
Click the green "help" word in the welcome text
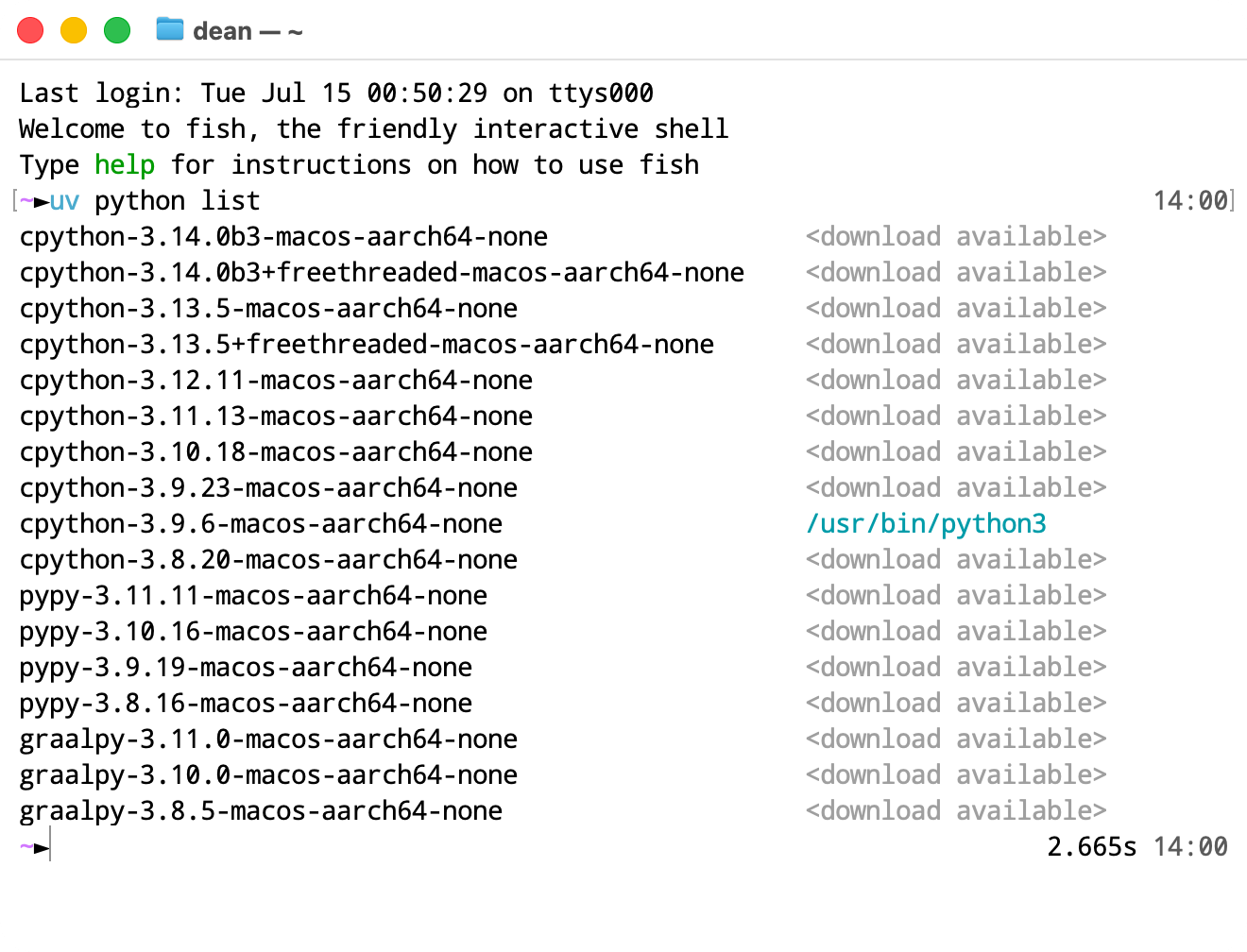tap(125, 165)
